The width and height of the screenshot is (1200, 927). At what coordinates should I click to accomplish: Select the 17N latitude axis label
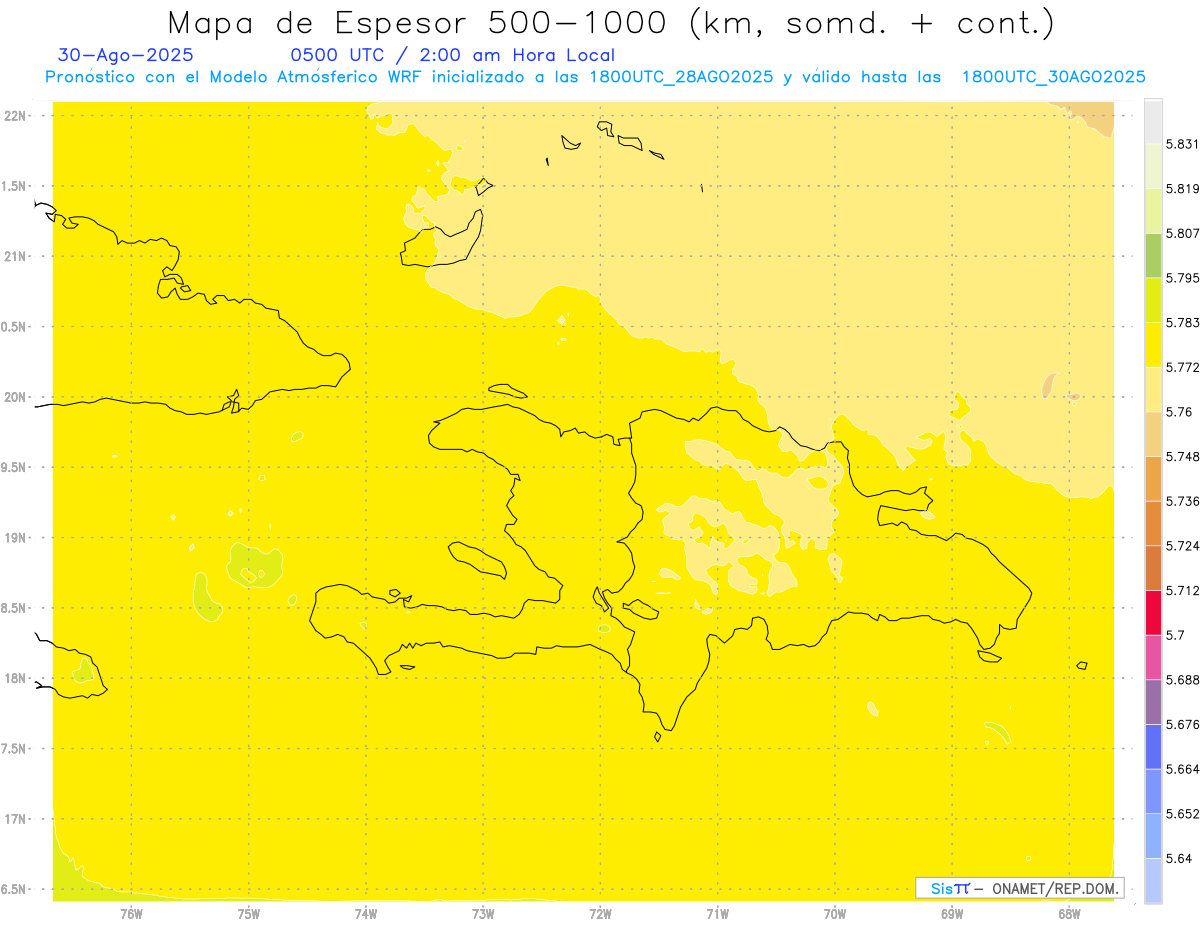16,819
